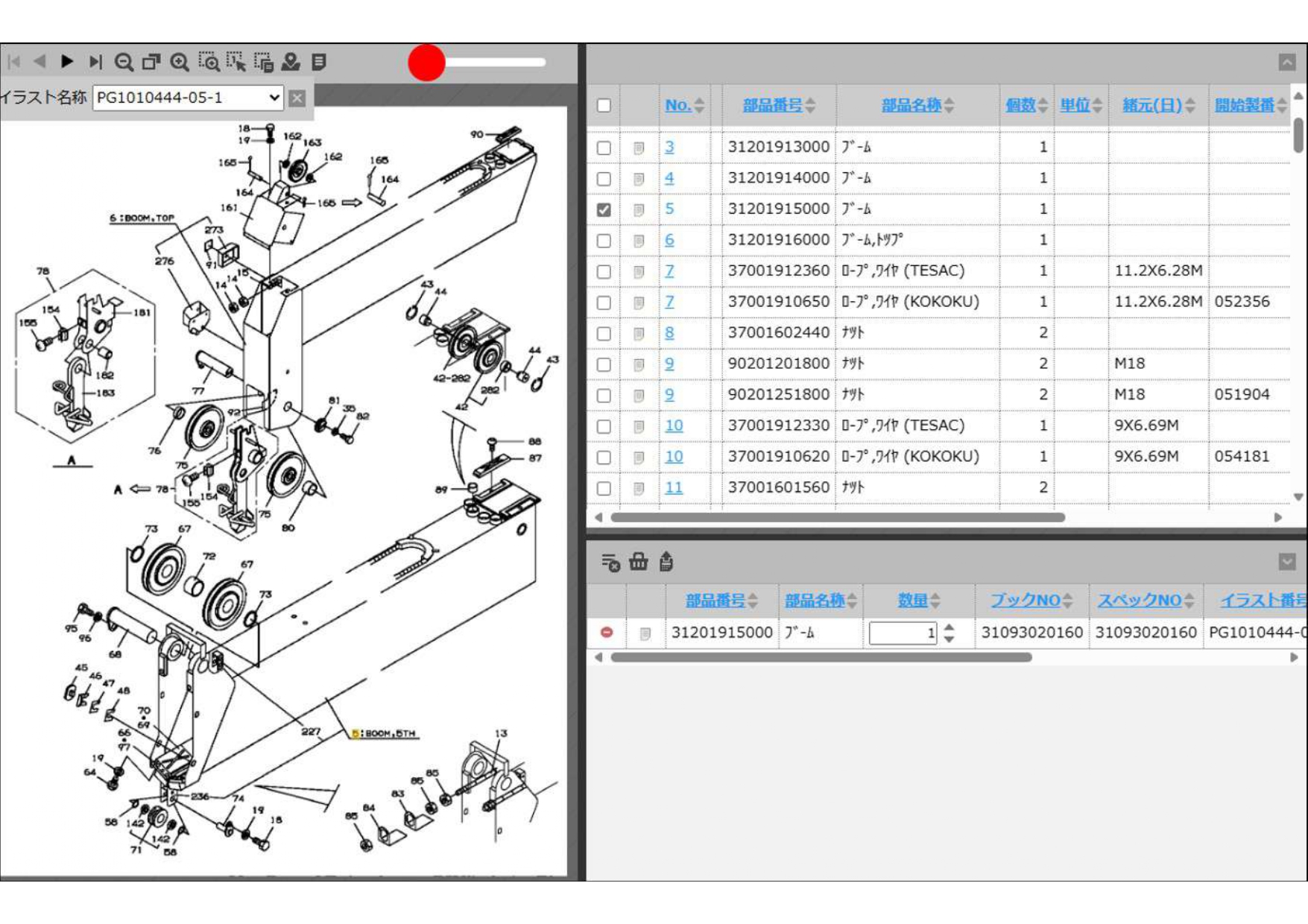Screen dimensions: 1308x924
Task: Toggle the select-all checkbox in table header
Action: pyautogui.click(x=604, y=105)
